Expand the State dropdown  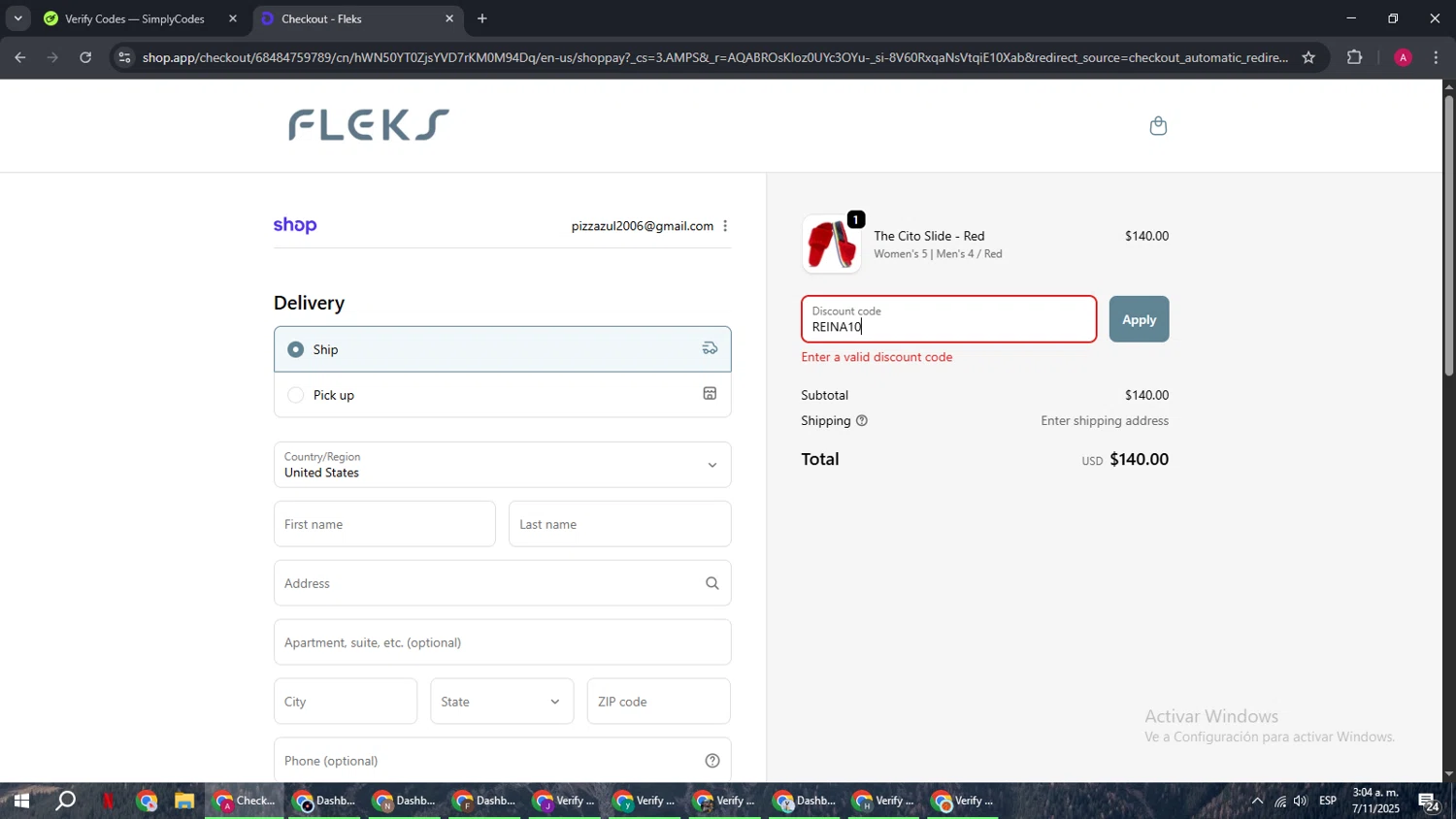(502, 702)
